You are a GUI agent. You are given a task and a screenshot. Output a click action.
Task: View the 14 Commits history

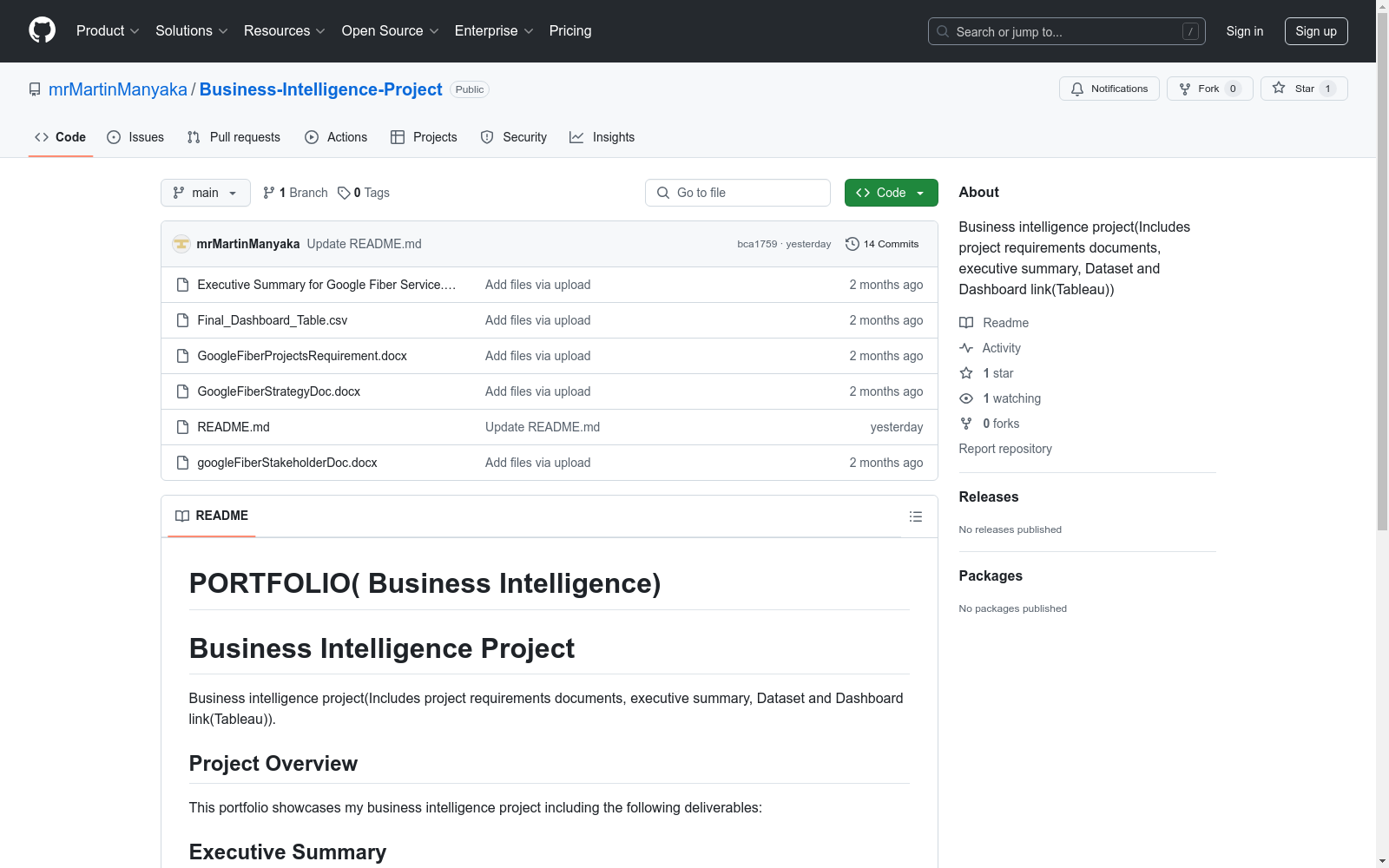click(882, 244)
